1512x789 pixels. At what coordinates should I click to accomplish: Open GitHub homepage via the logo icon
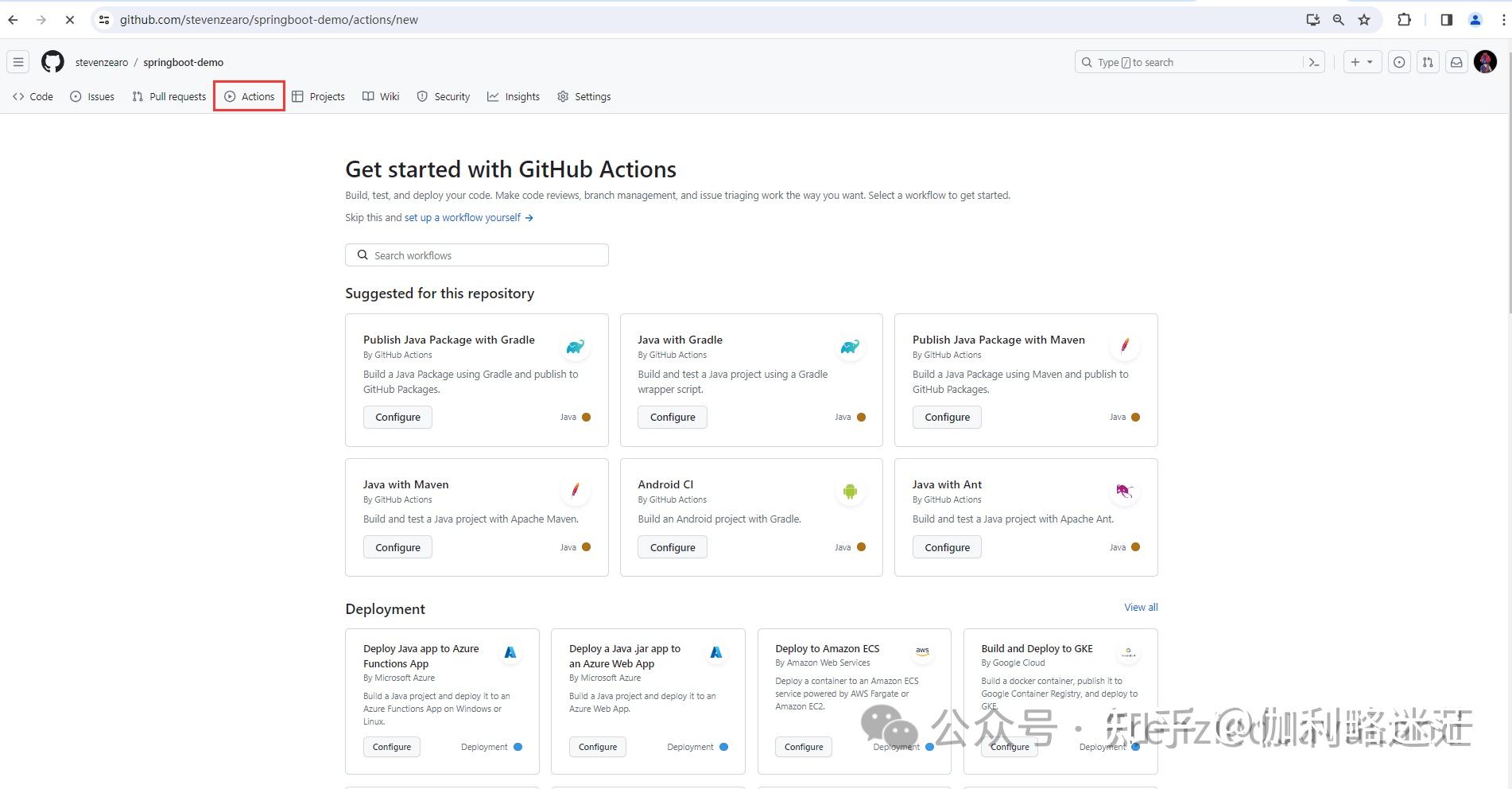[x=52, y=61]
